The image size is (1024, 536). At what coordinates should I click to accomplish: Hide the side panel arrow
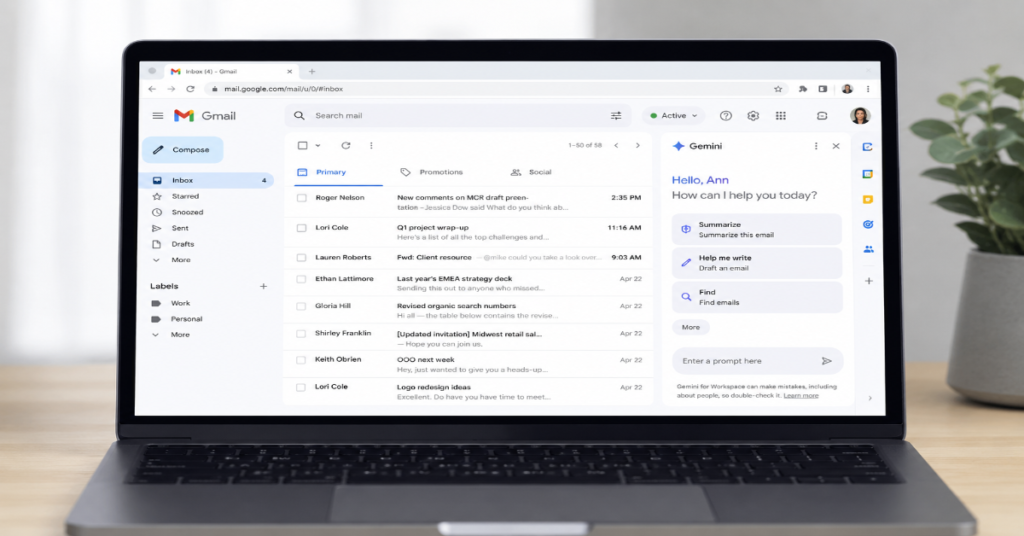point(870,398)
